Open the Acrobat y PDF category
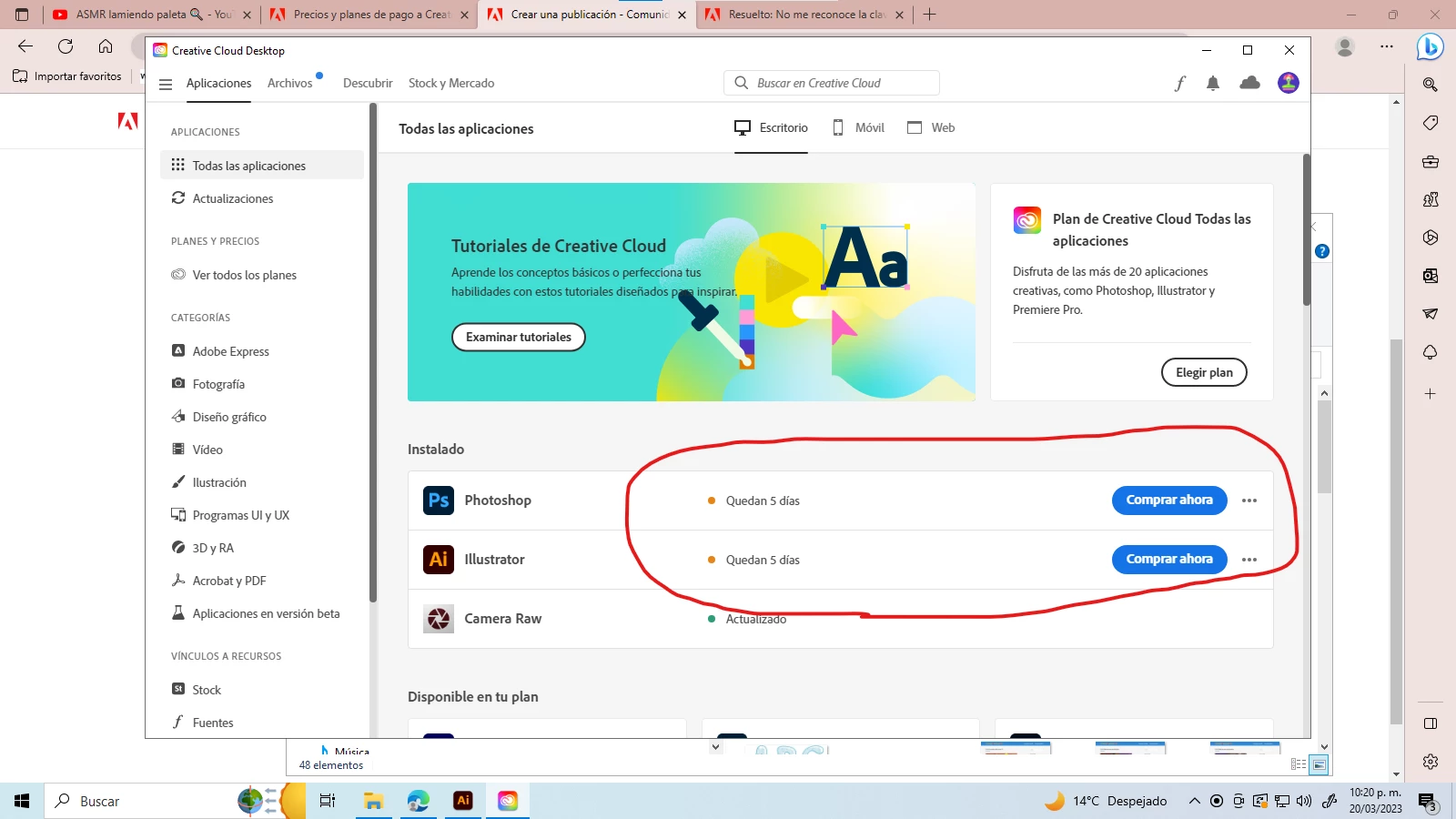 pyautogui.click(x=262, y=581)
